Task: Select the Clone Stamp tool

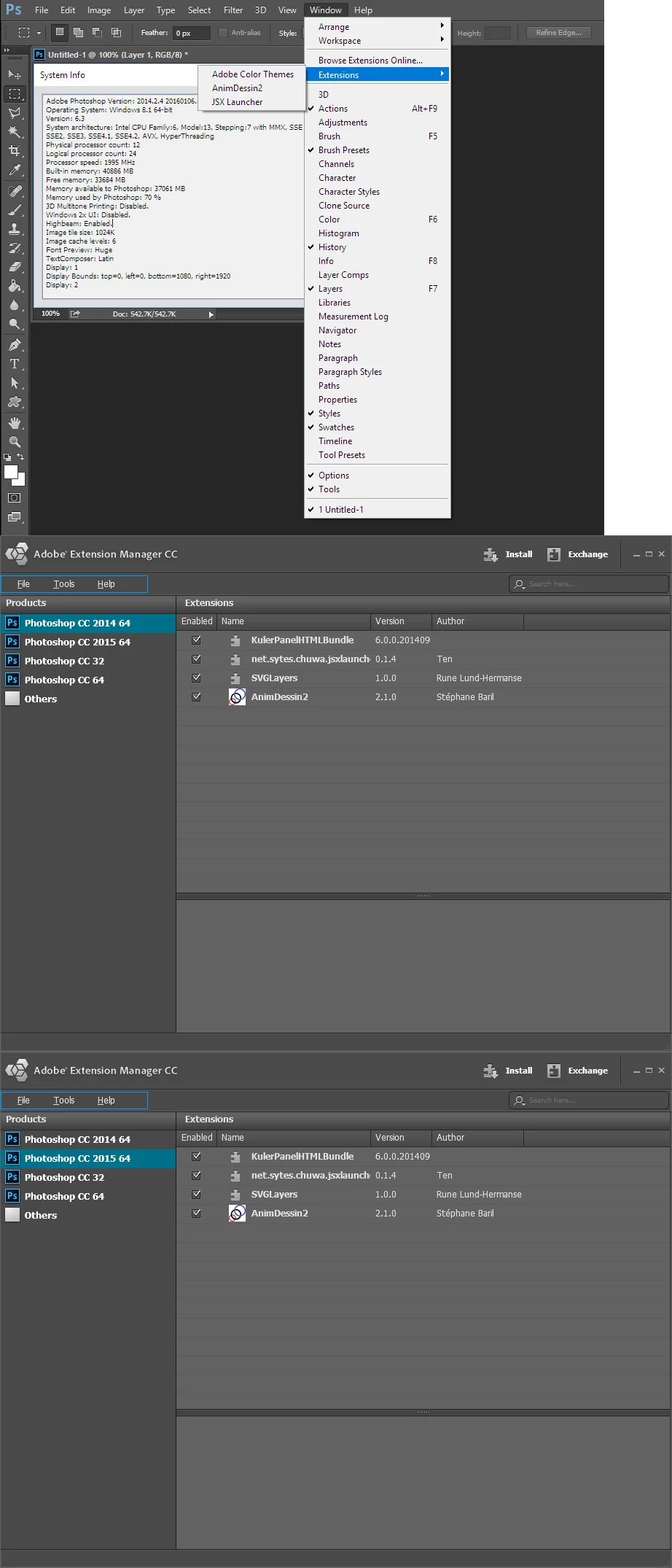Action: pos(15,229)
